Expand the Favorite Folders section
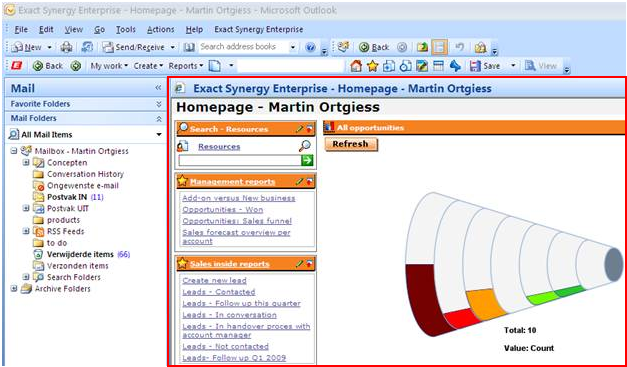Screen dimensions: 627x367 click(159, 104)
